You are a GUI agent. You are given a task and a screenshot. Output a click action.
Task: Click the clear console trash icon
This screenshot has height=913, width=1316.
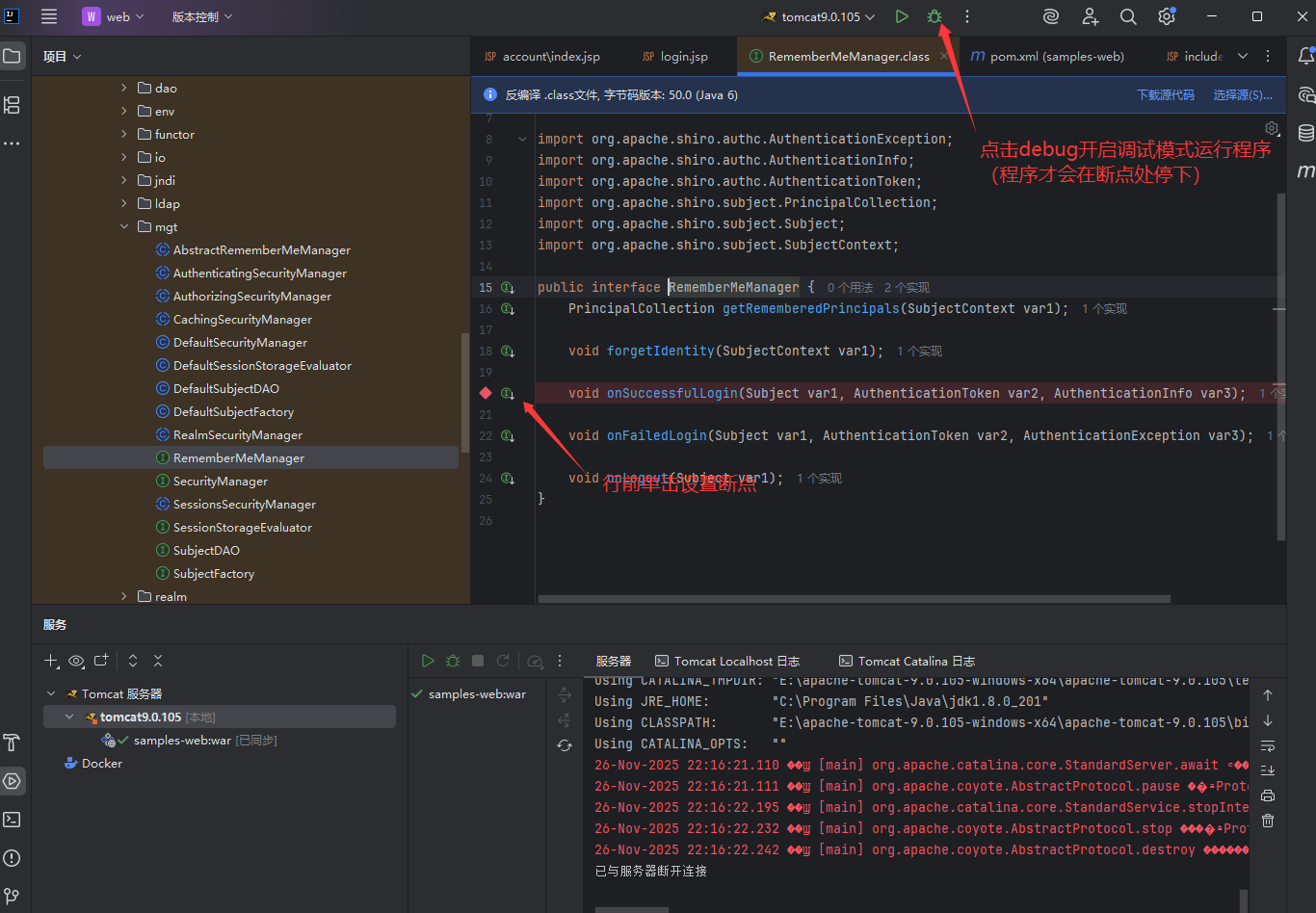point(1268,821)
